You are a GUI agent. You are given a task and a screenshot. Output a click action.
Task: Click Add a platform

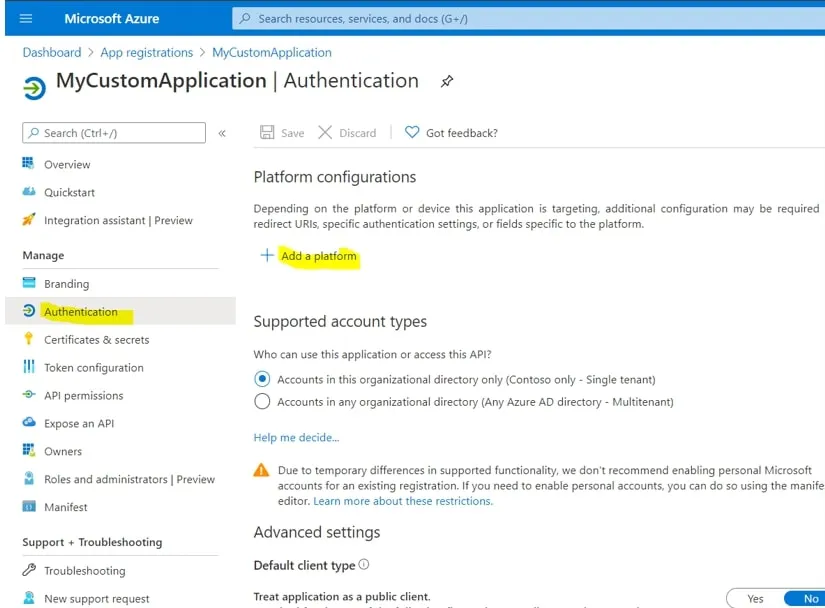[x=318, y=256]
